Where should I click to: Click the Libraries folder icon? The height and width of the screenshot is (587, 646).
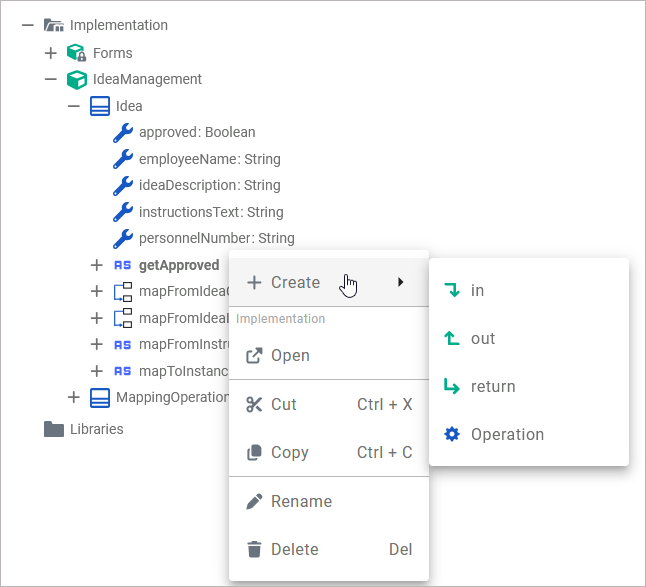pos(54,429)
